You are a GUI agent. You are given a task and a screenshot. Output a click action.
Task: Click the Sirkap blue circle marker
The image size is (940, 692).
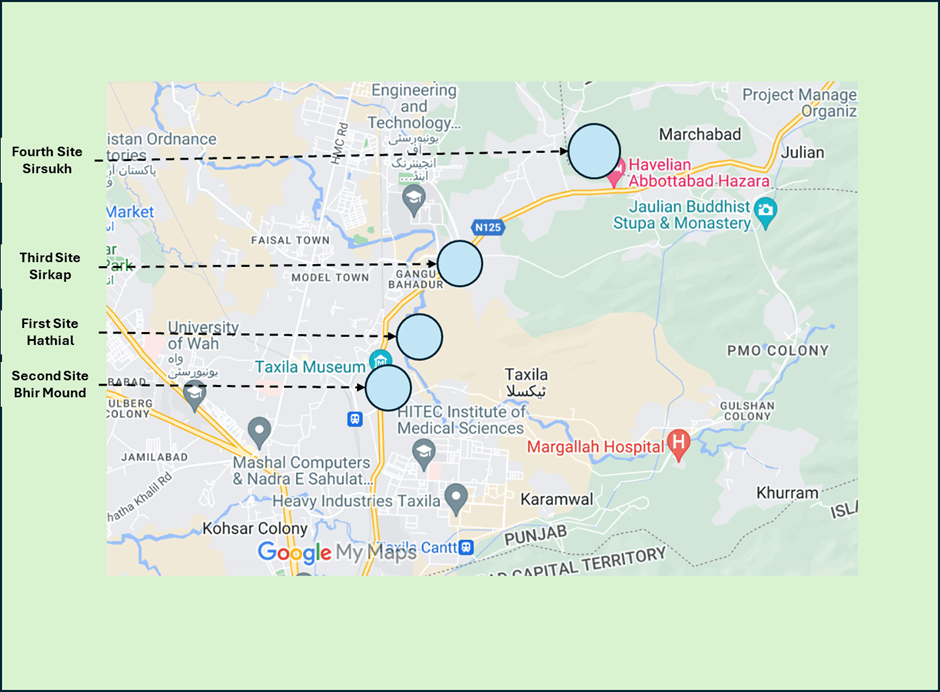(x=460, y=264)
